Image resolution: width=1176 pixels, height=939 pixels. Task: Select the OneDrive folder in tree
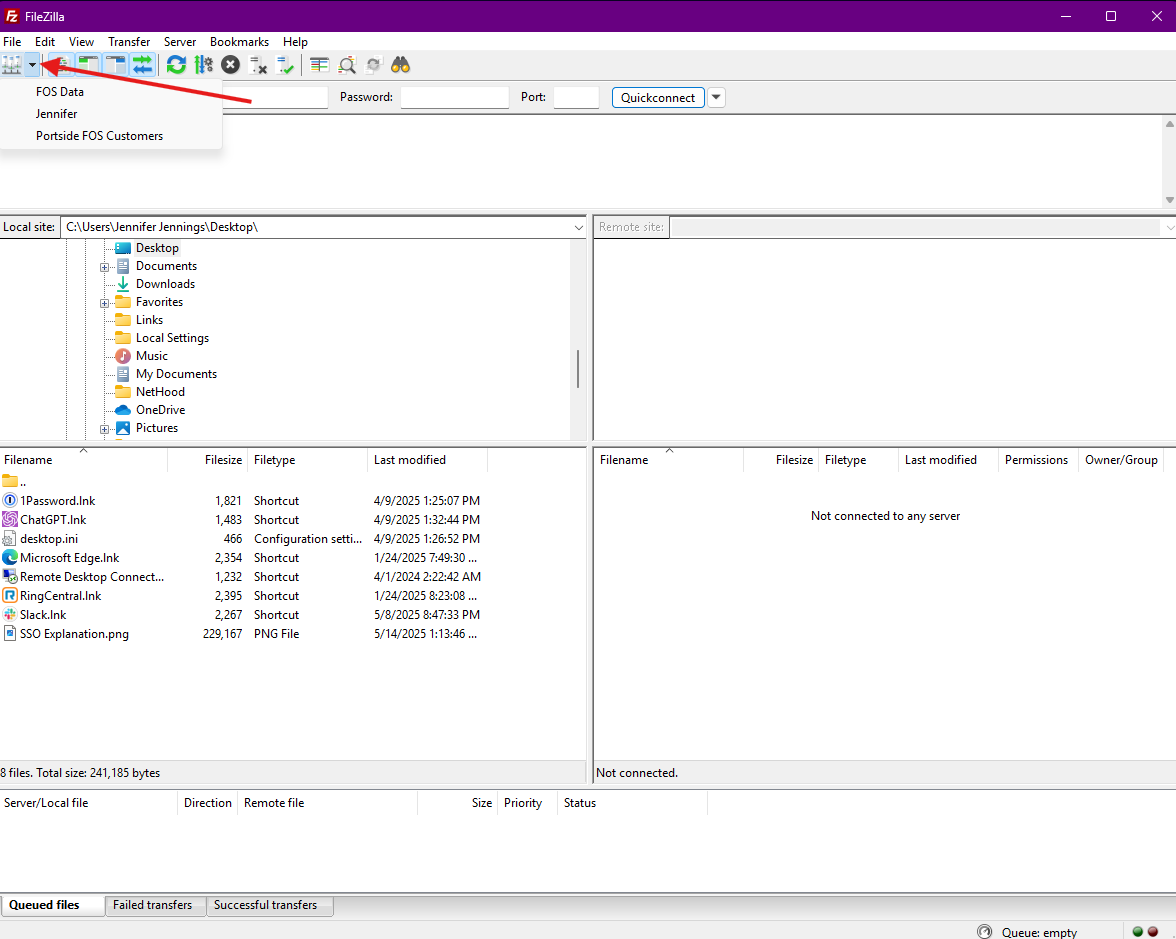coord(160,410)
